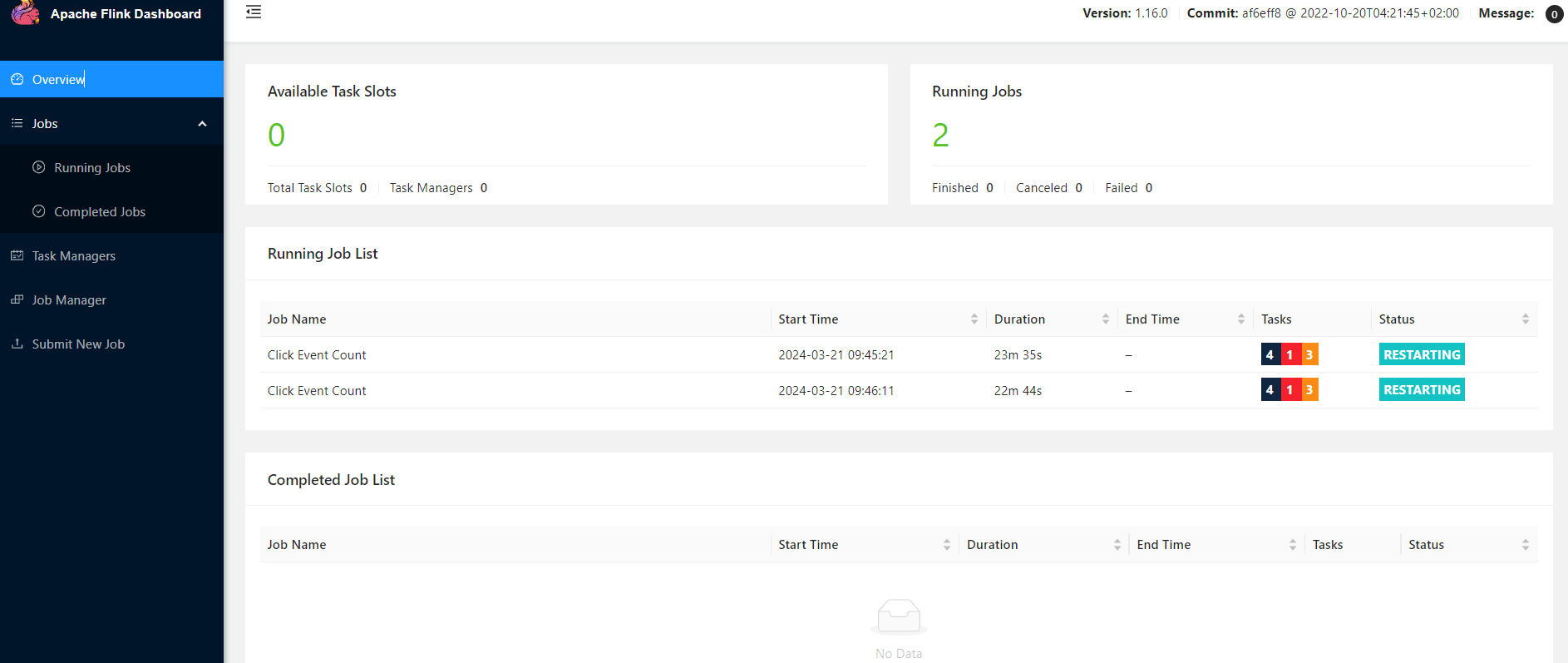Click the Apache Flink squirrel logo
The image size is (1568, 663).
(x=25, y=12)
